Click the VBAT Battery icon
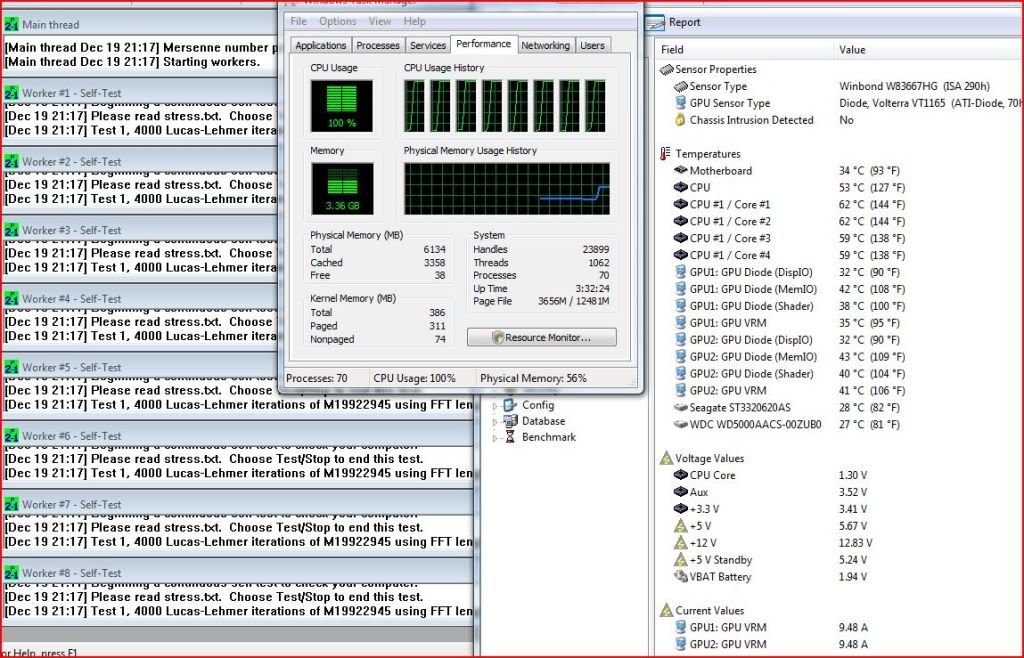This screenshot has height=658, width=1024. (680, 577)
